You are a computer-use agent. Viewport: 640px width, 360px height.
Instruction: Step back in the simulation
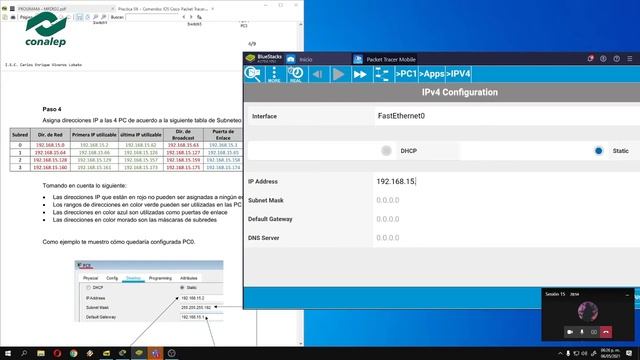click(317, 74)
